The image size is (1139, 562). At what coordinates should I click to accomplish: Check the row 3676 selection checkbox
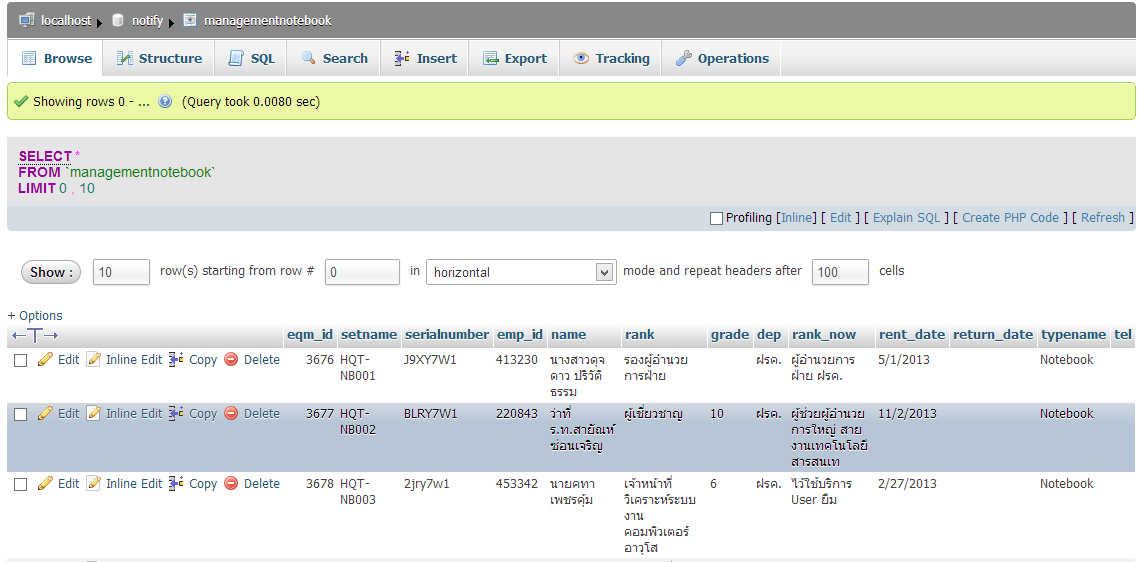point(20,361)
